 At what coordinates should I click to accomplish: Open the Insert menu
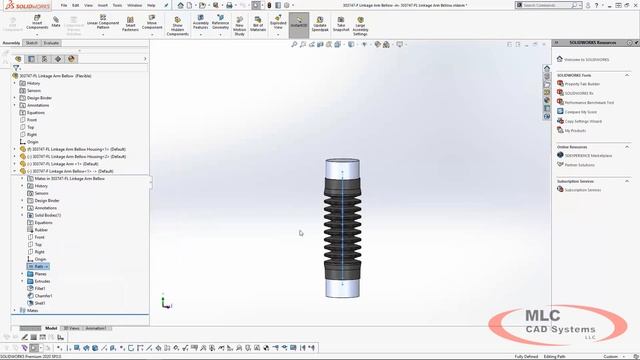coord(103,5)
